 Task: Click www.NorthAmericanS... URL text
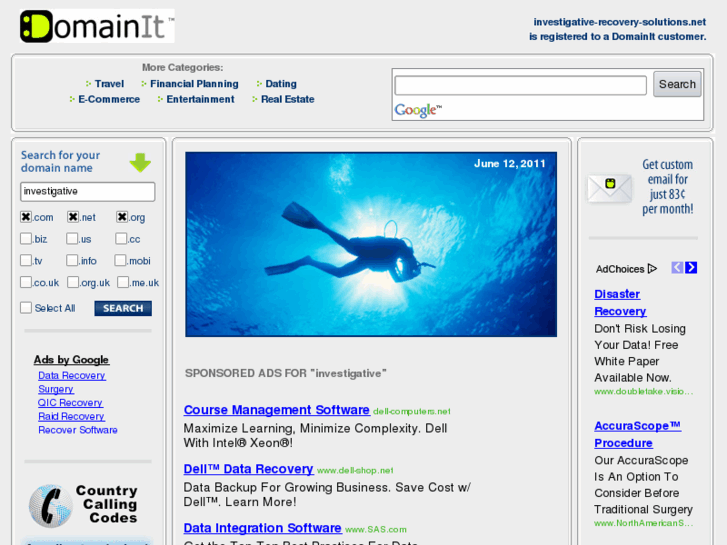[x=644, y=523]
